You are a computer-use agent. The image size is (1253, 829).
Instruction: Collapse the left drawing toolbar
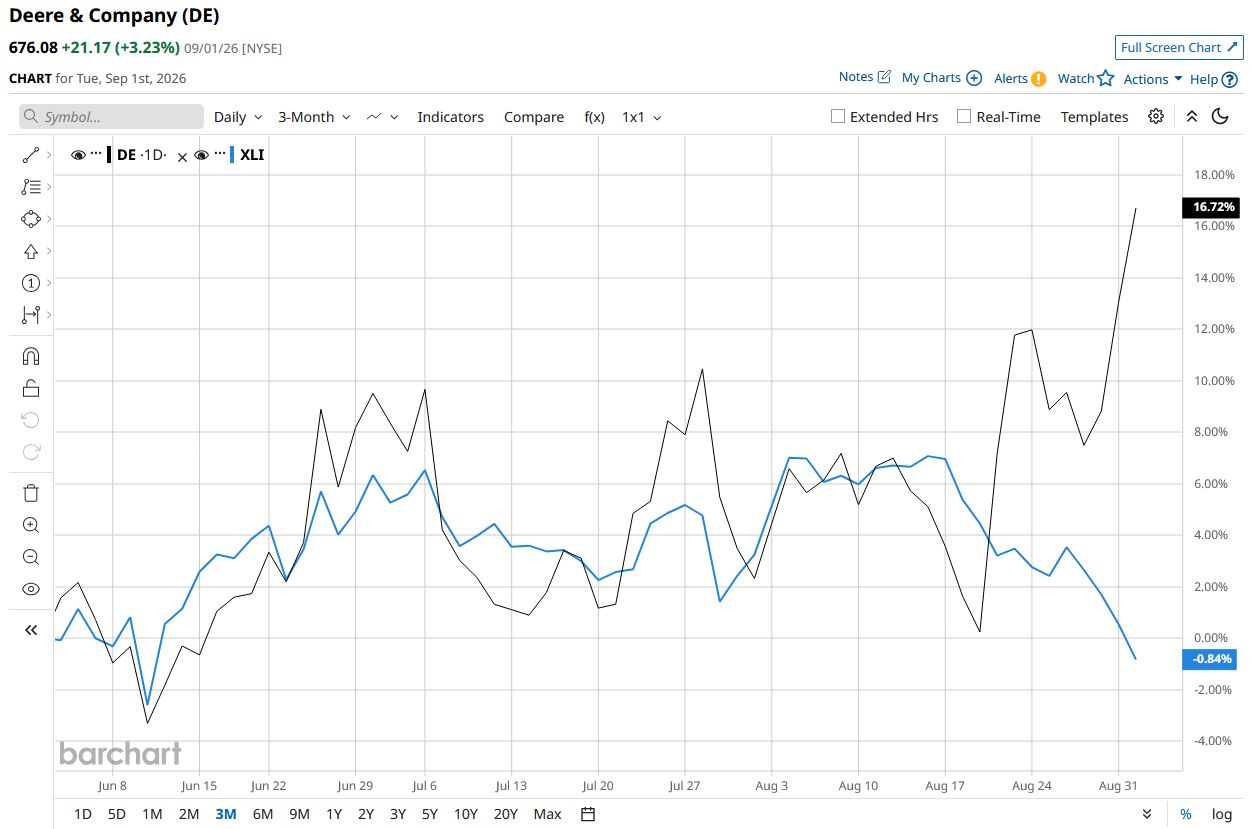click(x=30, y=630)
